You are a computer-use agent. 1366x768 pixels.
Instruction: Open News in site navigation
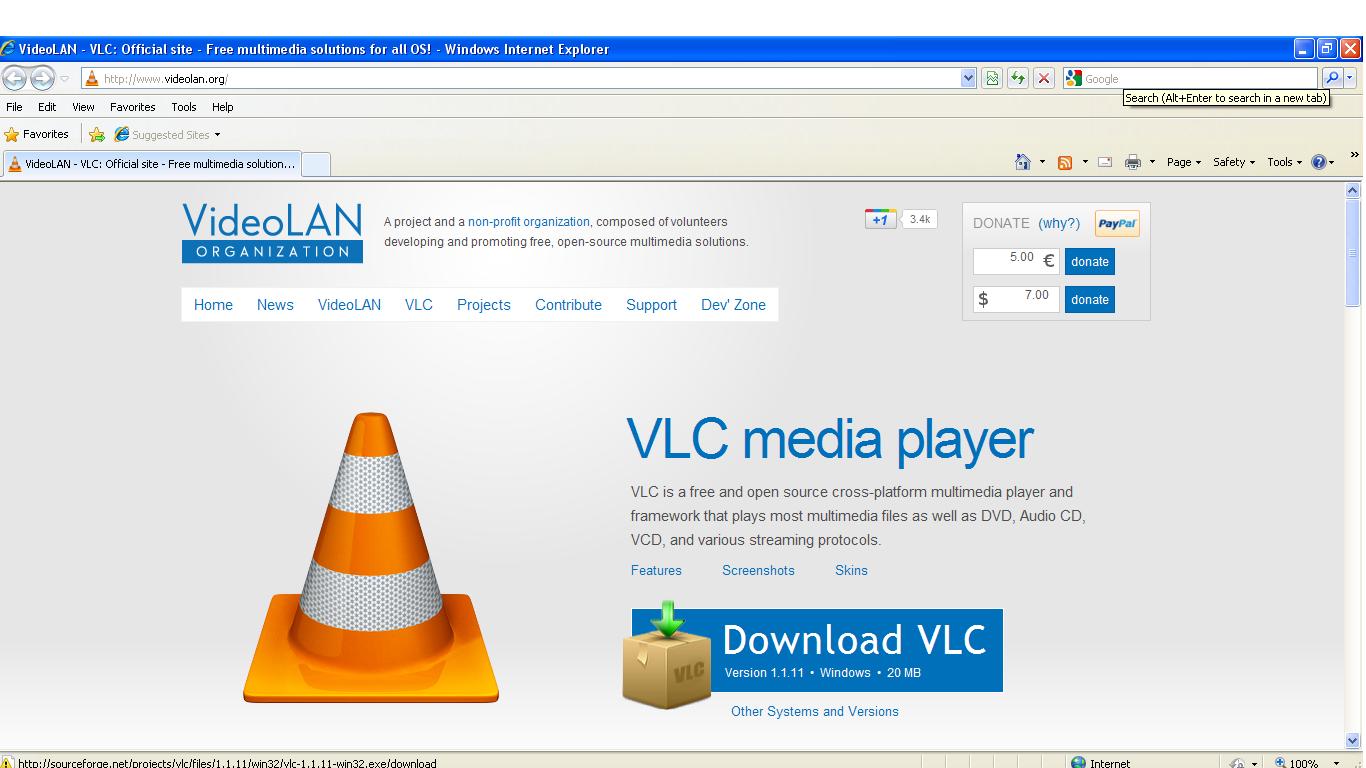point(275,305)
